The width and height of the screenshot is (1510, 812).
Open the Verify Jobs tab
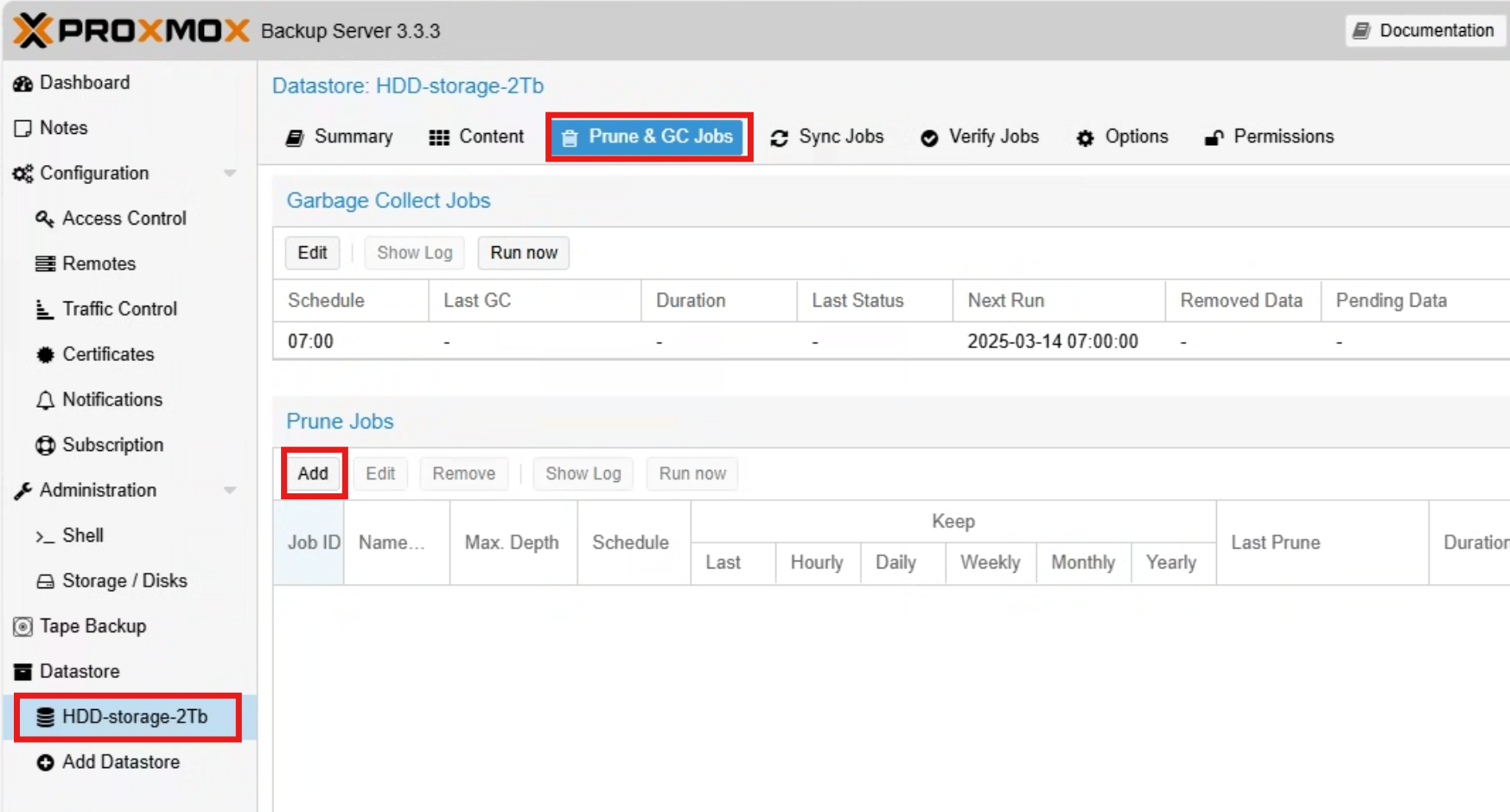(979, 136)
